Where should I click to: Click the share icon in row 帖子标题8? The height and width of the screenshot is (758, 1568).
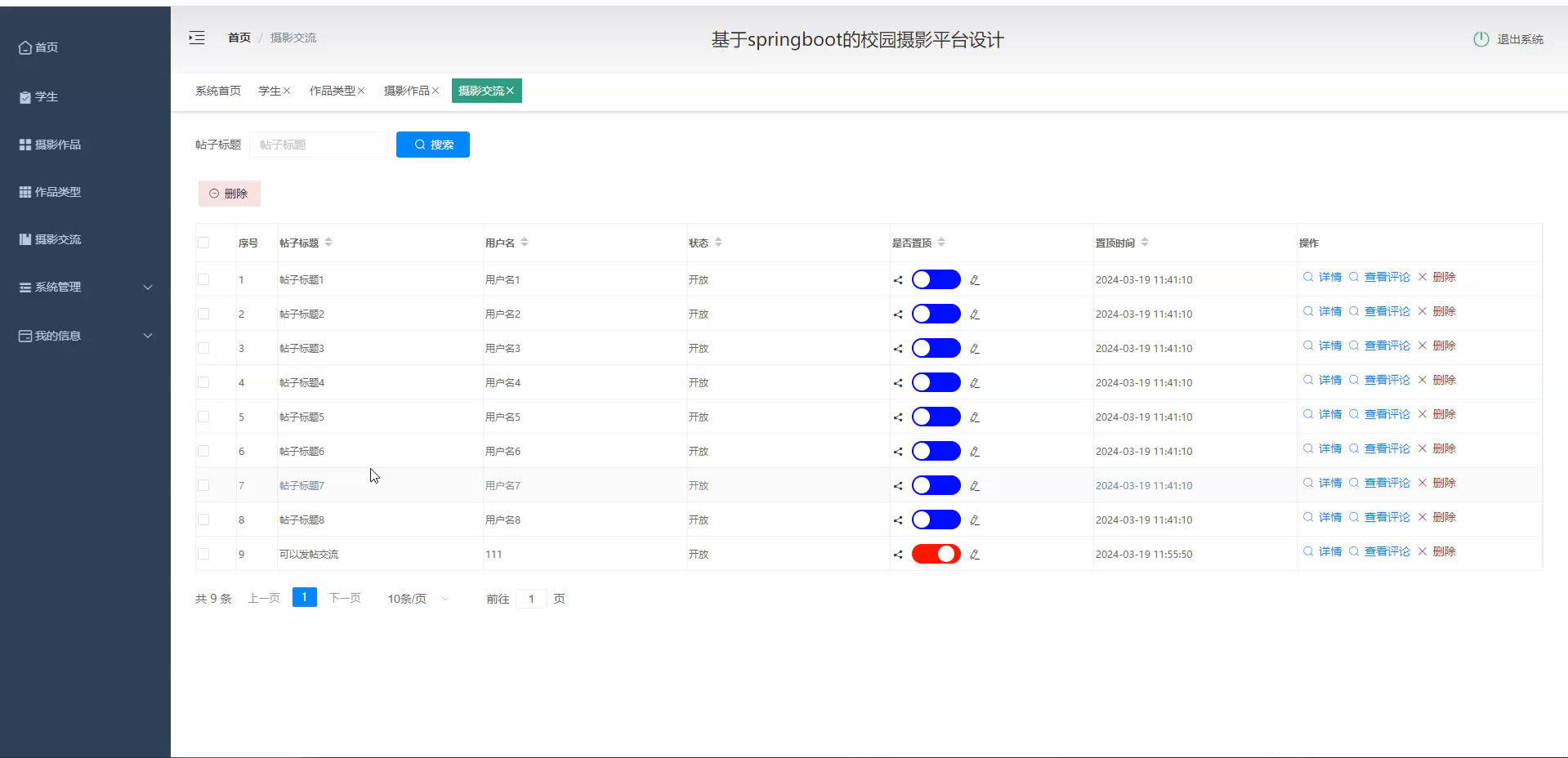(898, 520)
